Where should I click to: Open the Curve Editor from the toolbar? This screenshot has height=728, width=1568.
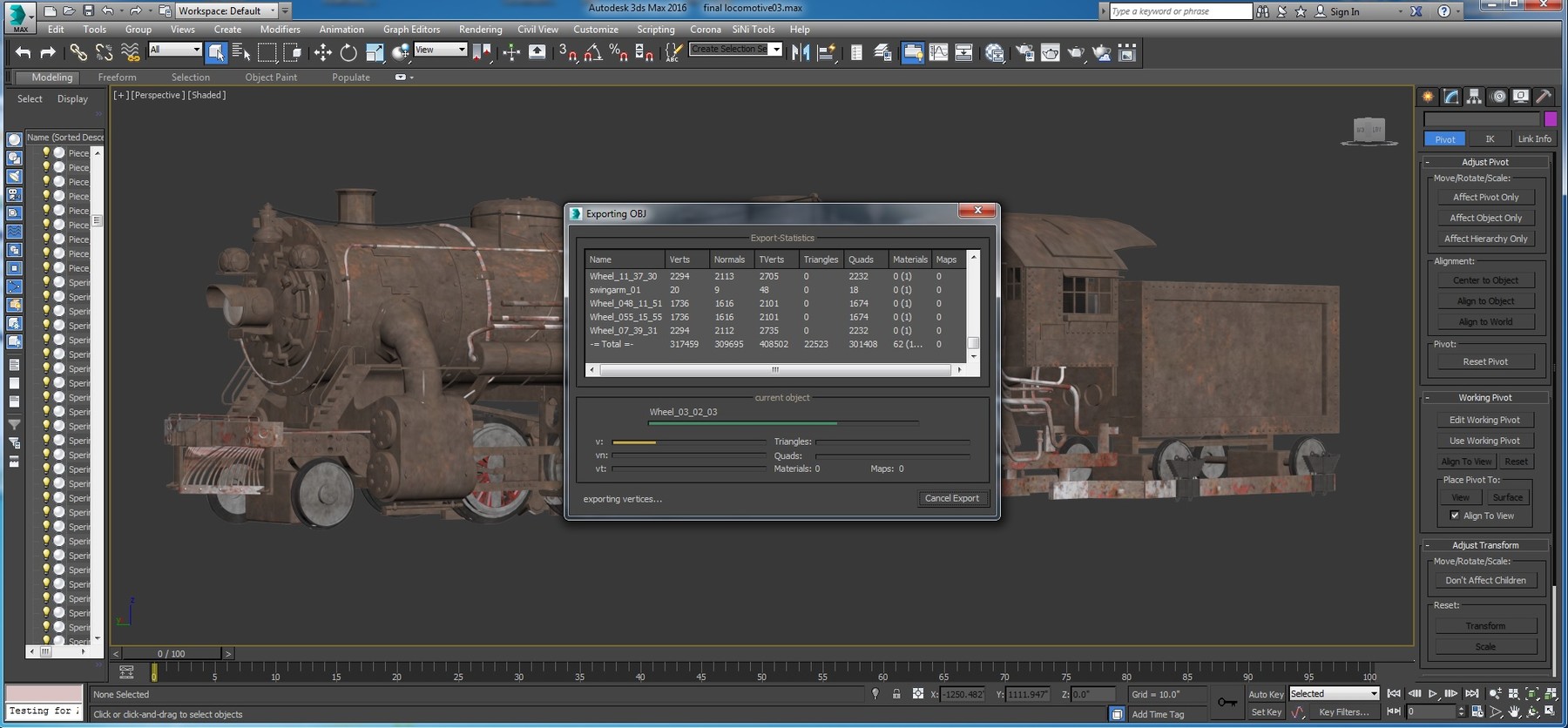point(938,53)
